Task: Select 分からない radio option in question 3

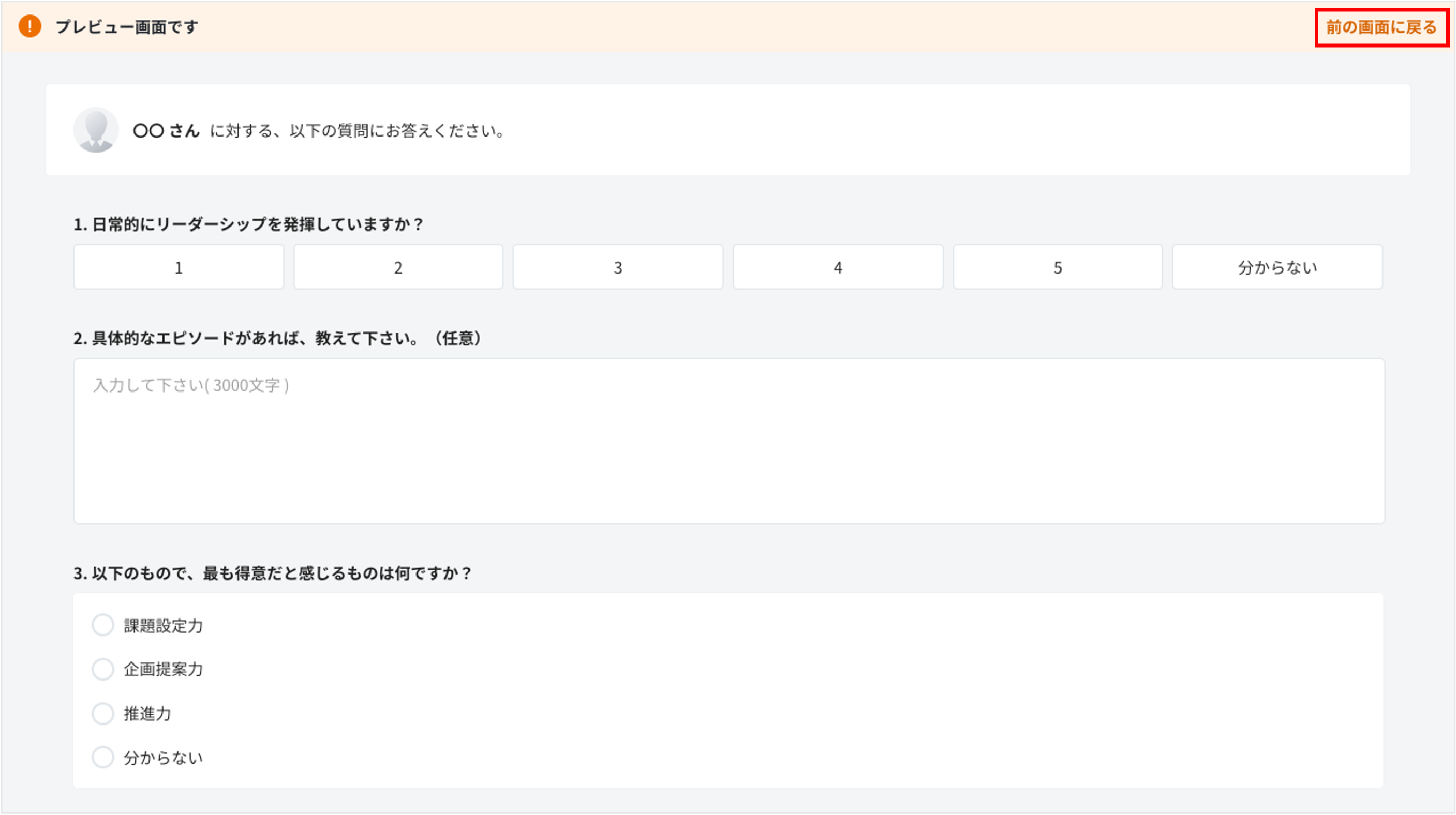Action: point(103,758)
